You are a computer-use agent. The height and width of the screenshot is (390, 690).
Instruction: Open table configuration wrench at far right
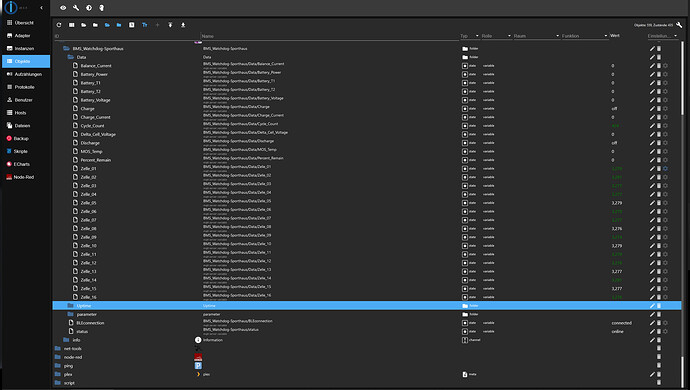pos(679,25)
